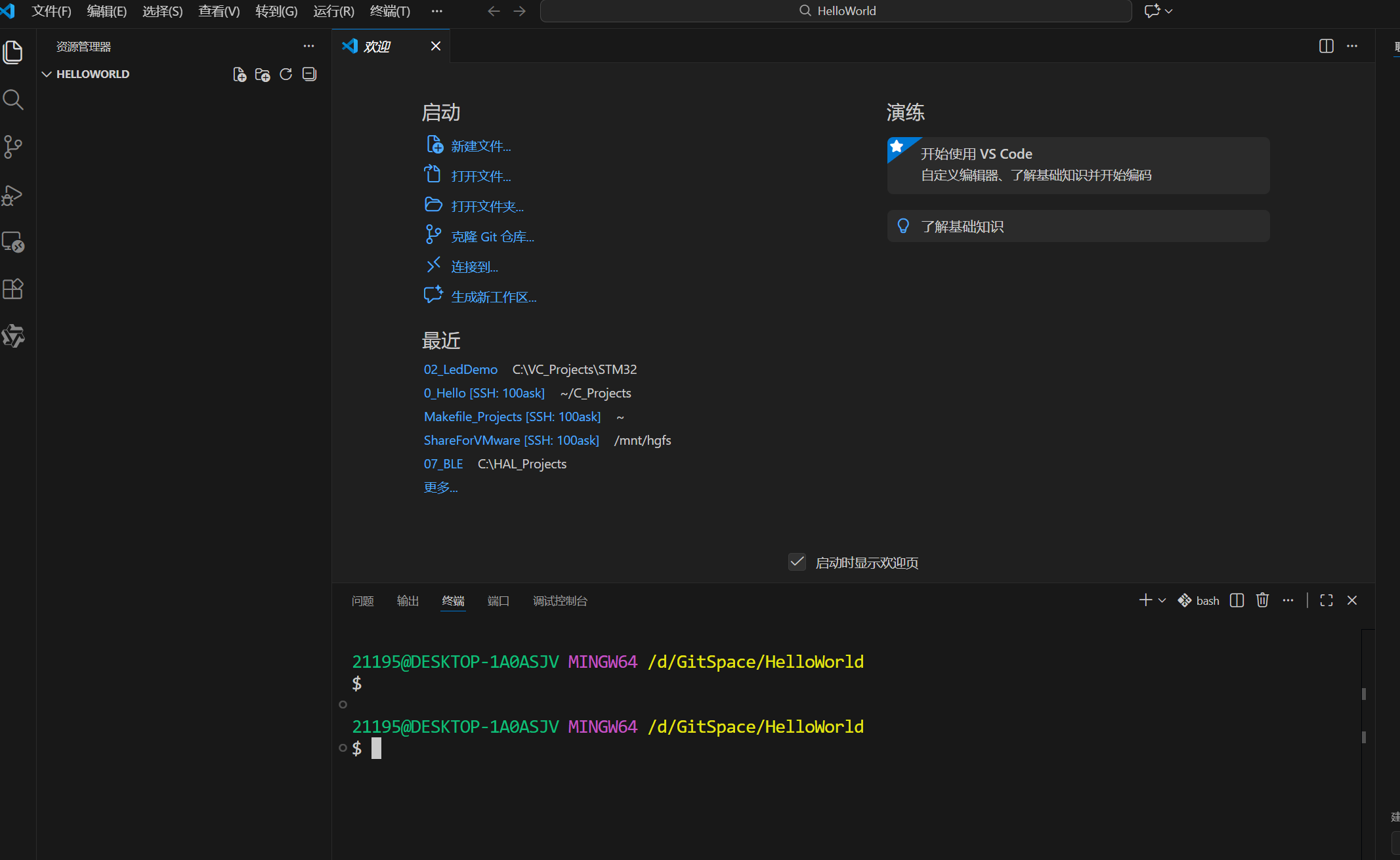The image size is (1400, 860).
Task: Click the 克隆 Git 仓库 link
Action: [x=492, y=237]
